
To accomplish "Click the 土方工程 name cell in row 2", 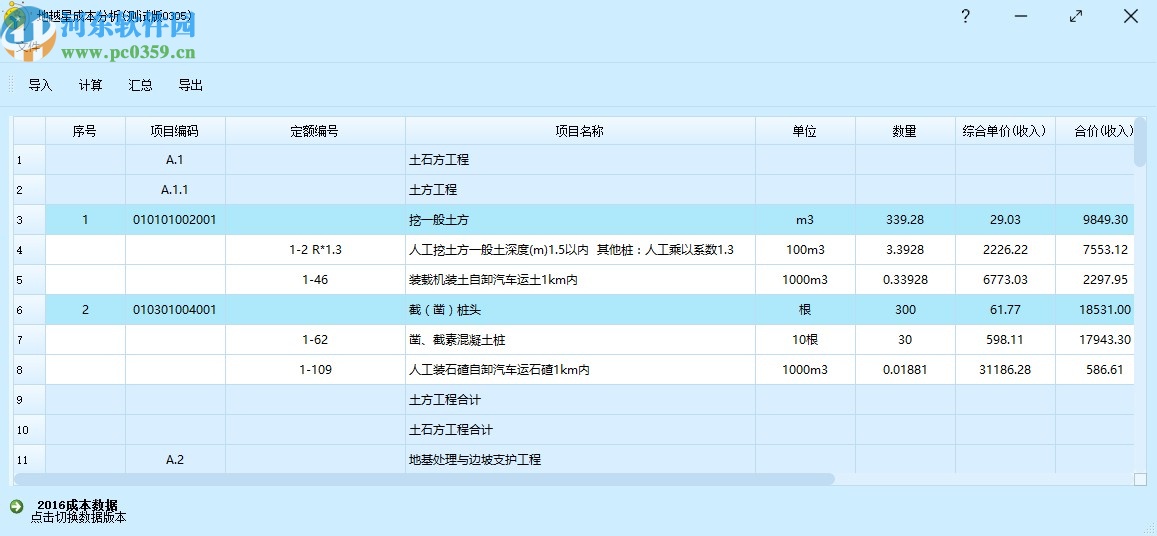I will click(580, 190).
